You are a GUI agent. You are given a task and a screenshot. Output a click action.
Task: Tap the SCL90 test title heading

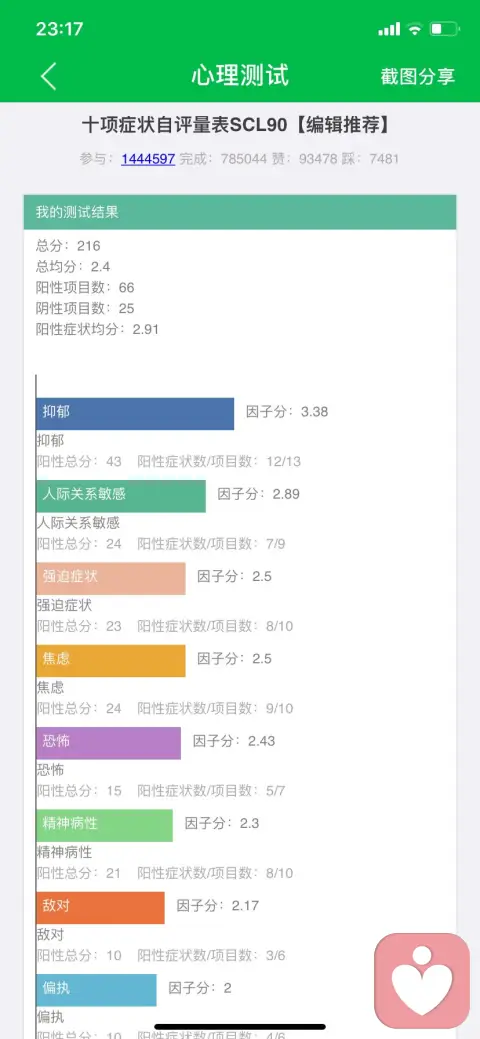pyautogui.click(x=235, y=125)
